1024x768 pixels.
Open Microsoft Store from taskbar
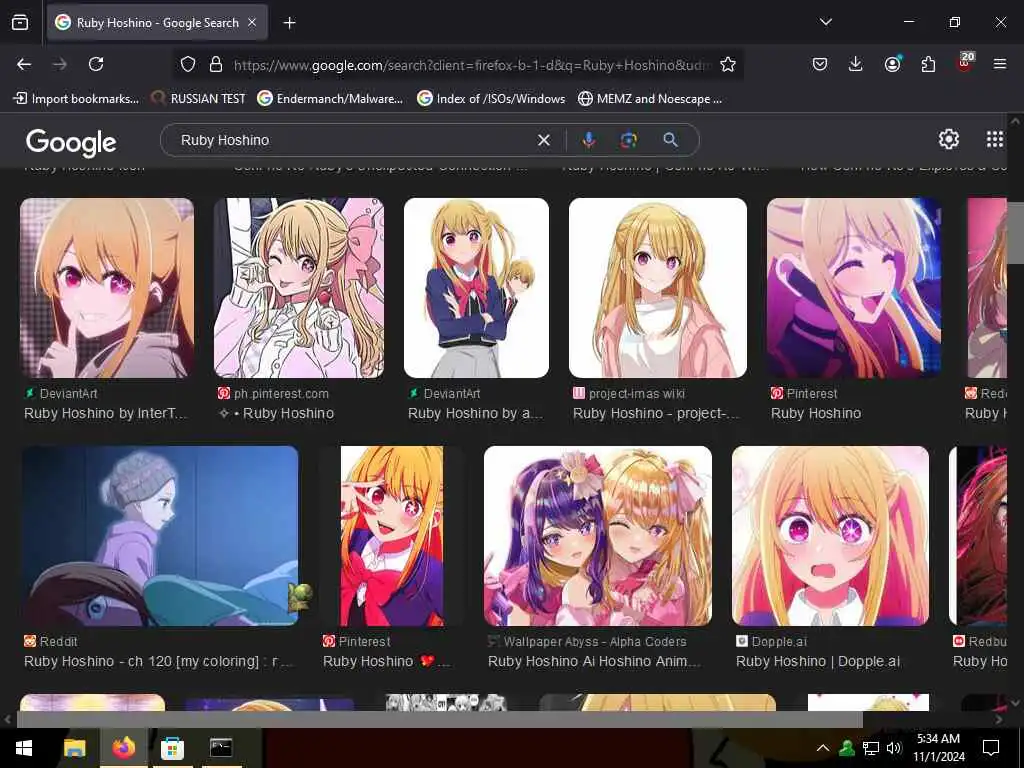point(172,748)
